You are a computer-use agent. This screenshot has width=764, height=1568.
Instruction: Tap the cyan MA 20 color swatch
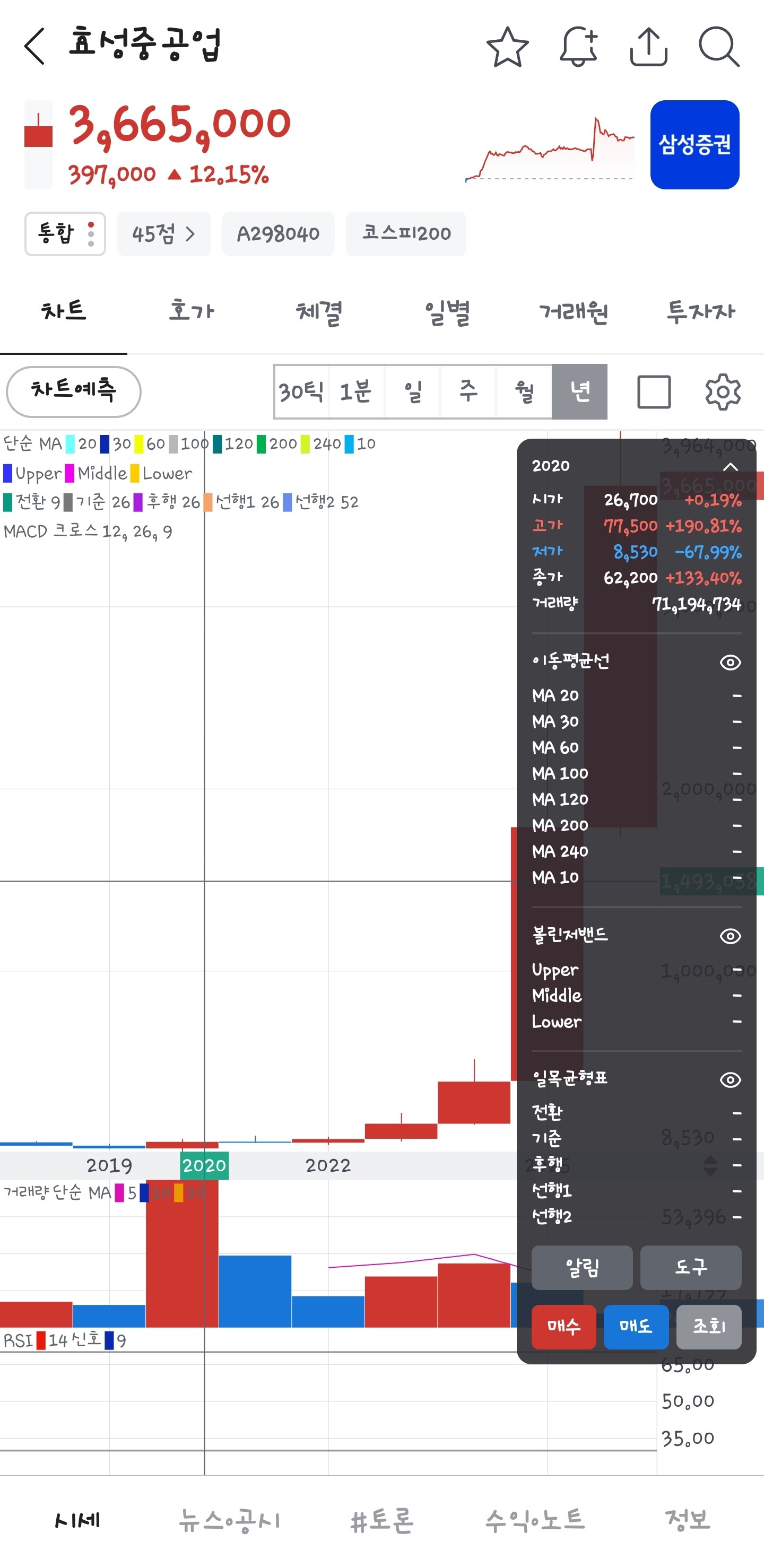pos(70,444)
